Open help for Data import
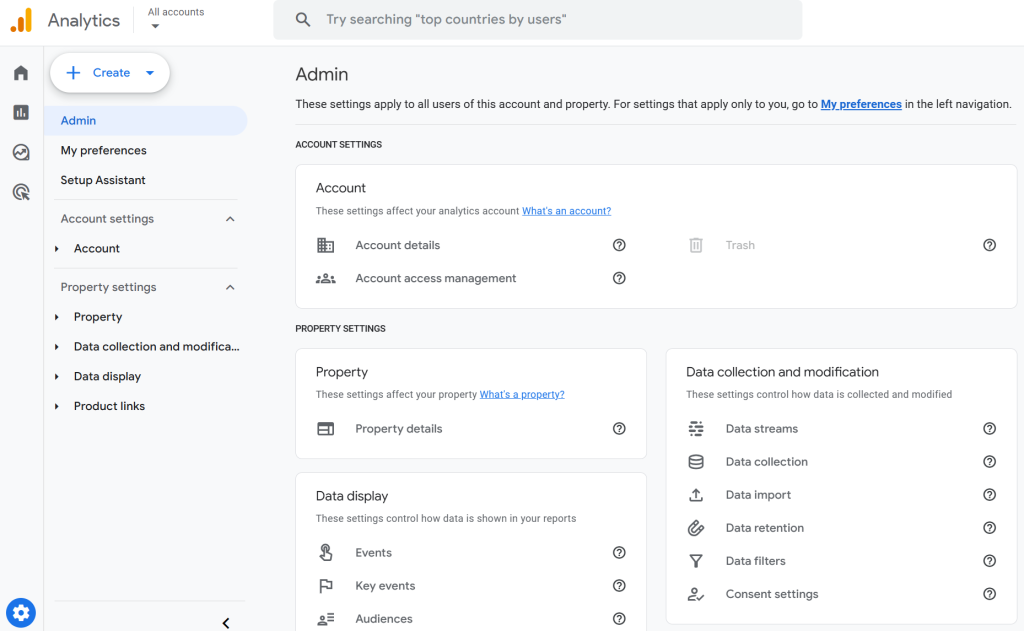This screenshot has width=1024, height=631. (x=989, y=494)
